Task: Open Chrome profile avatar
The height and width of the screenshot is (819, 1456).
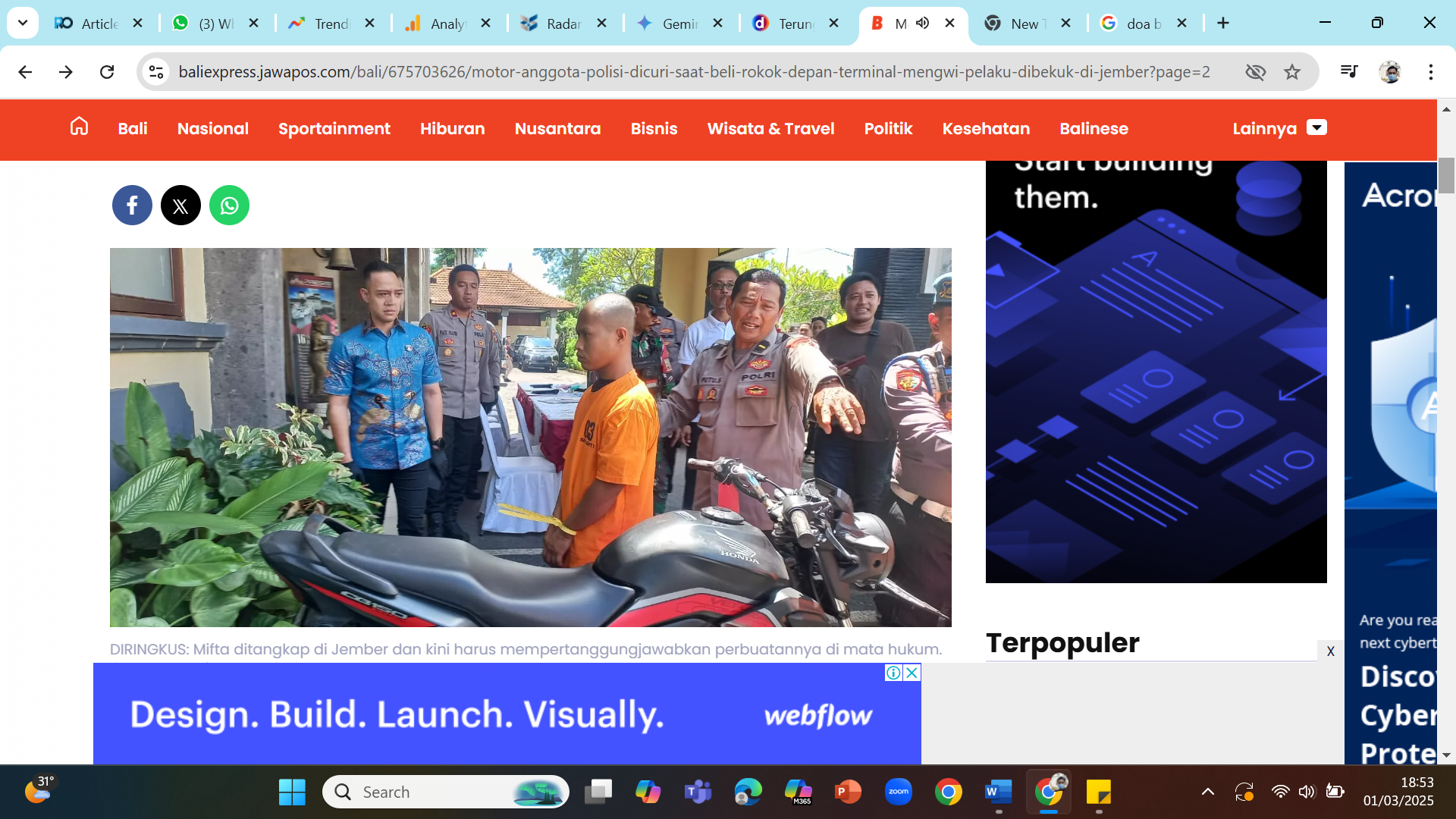Action: pyautogui.click(x=1390, y=72)
